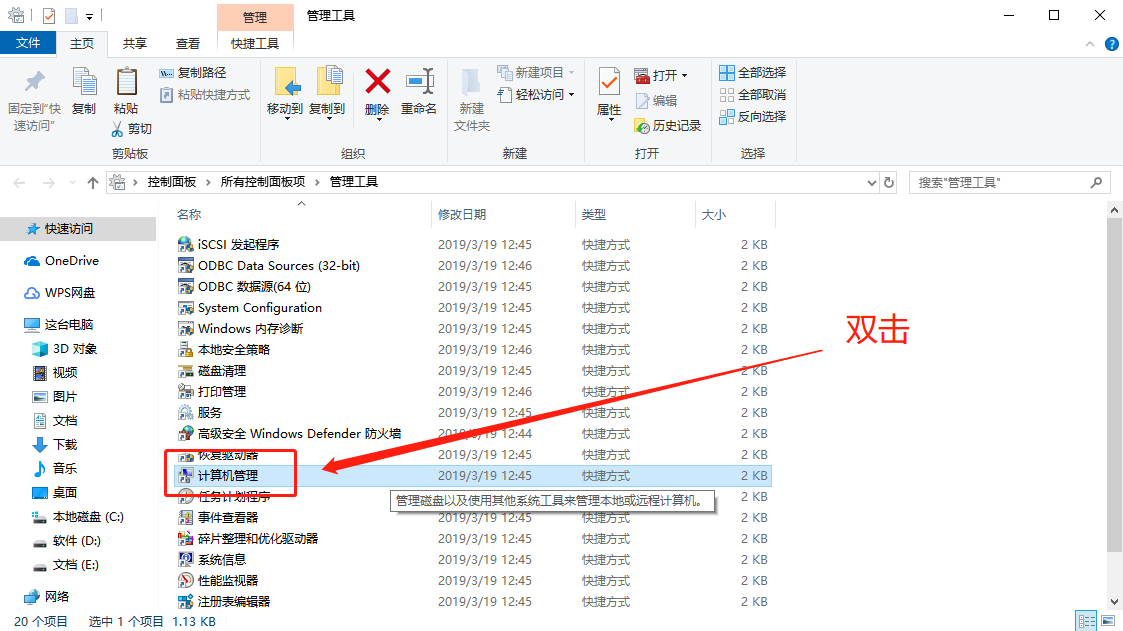Click the red Delete (删除) icon

tap(377, 82)
